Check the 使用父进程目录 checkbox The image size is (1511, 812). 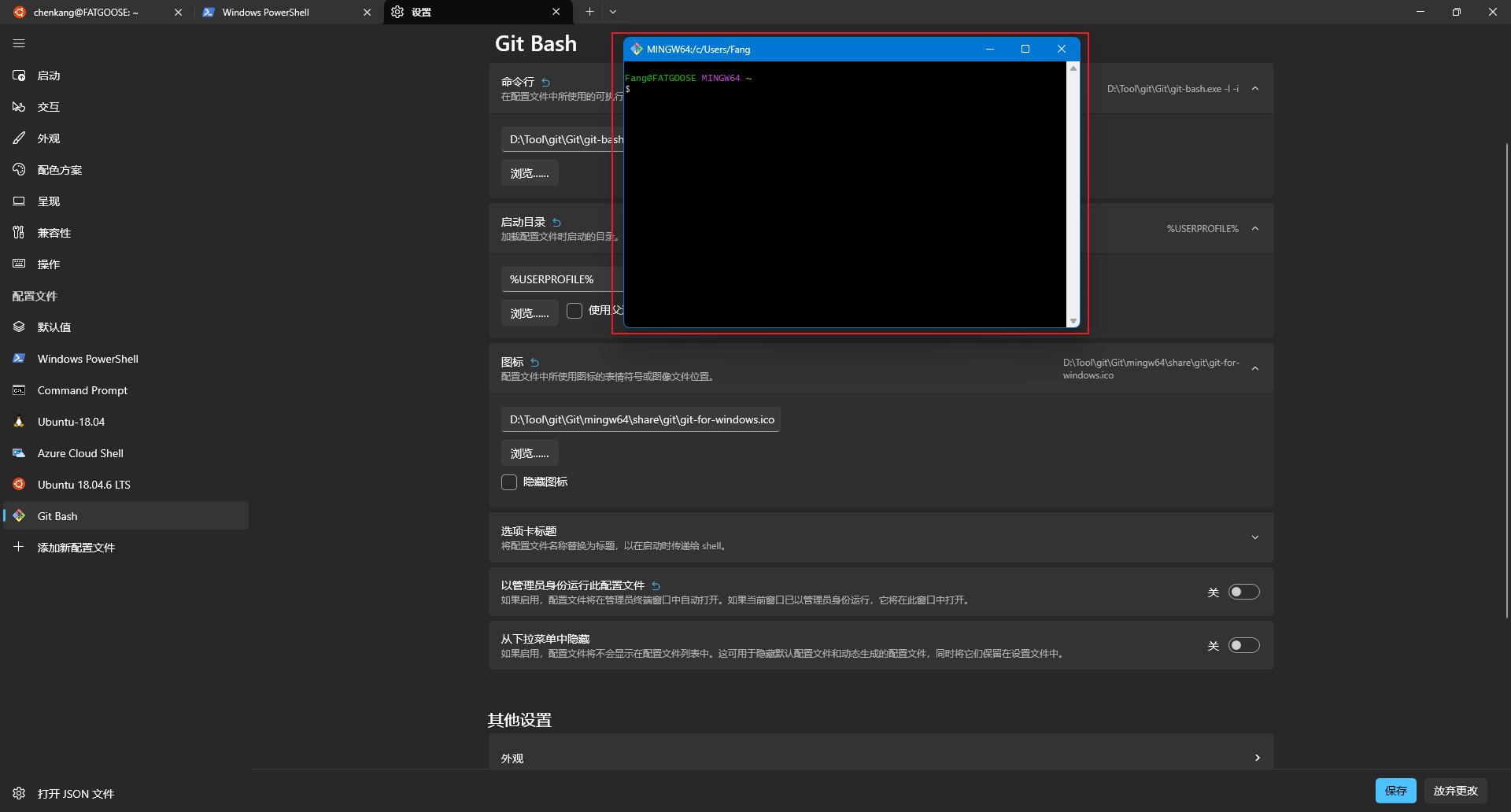574,311
